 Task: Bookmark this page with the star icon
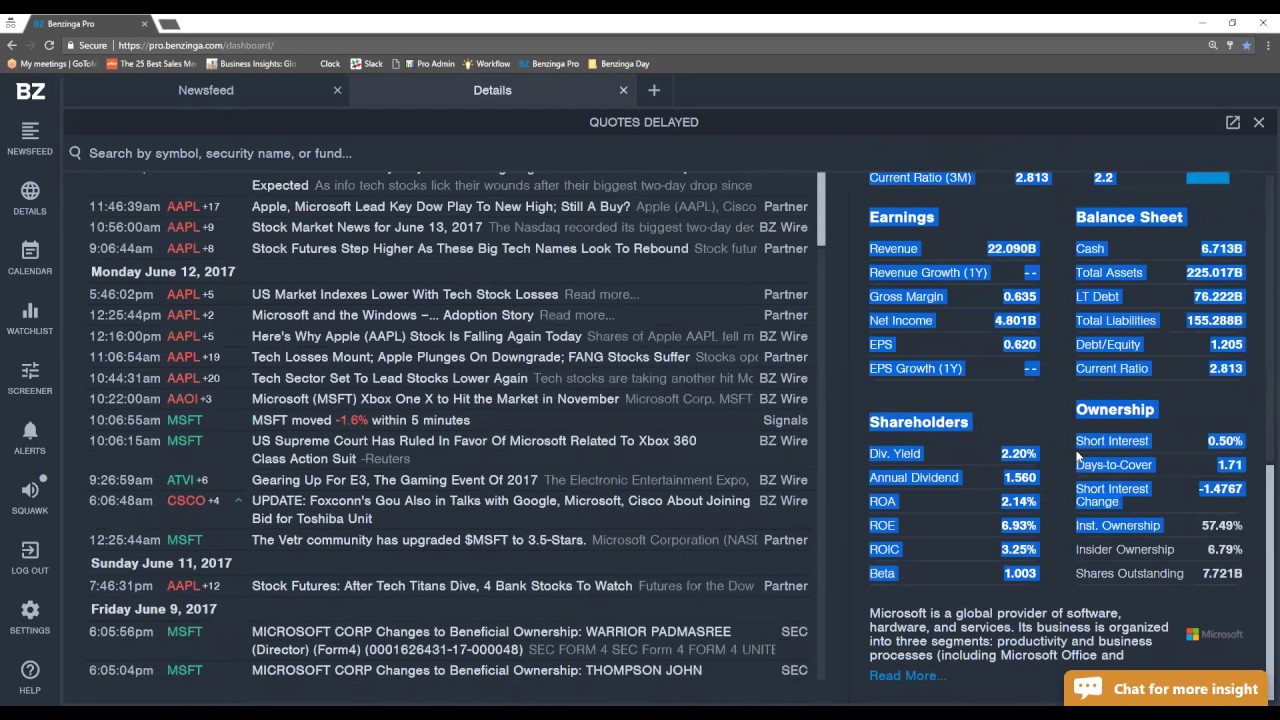pyautogui.click(x=1246, y=45)
